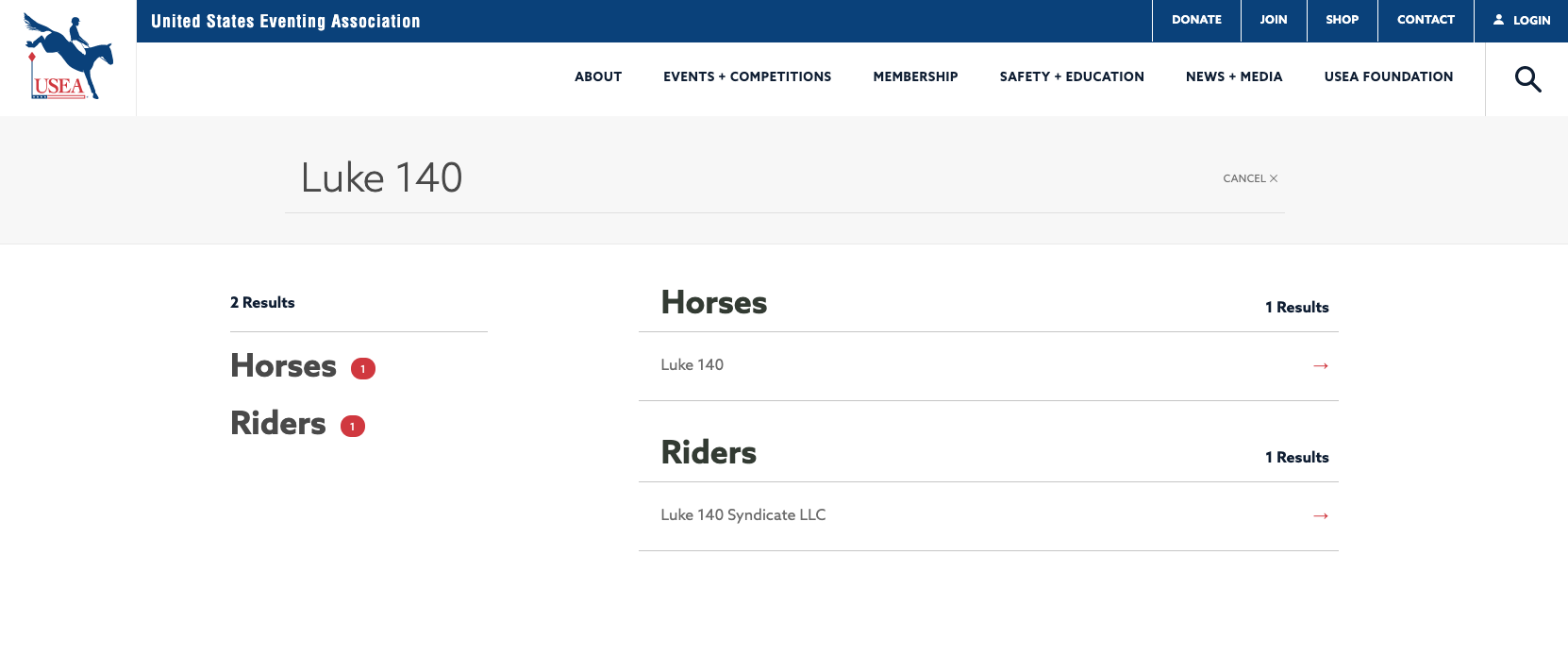Click the red Riders count badge
This screenshot has height=656, width=1568.
coord(353,427)
